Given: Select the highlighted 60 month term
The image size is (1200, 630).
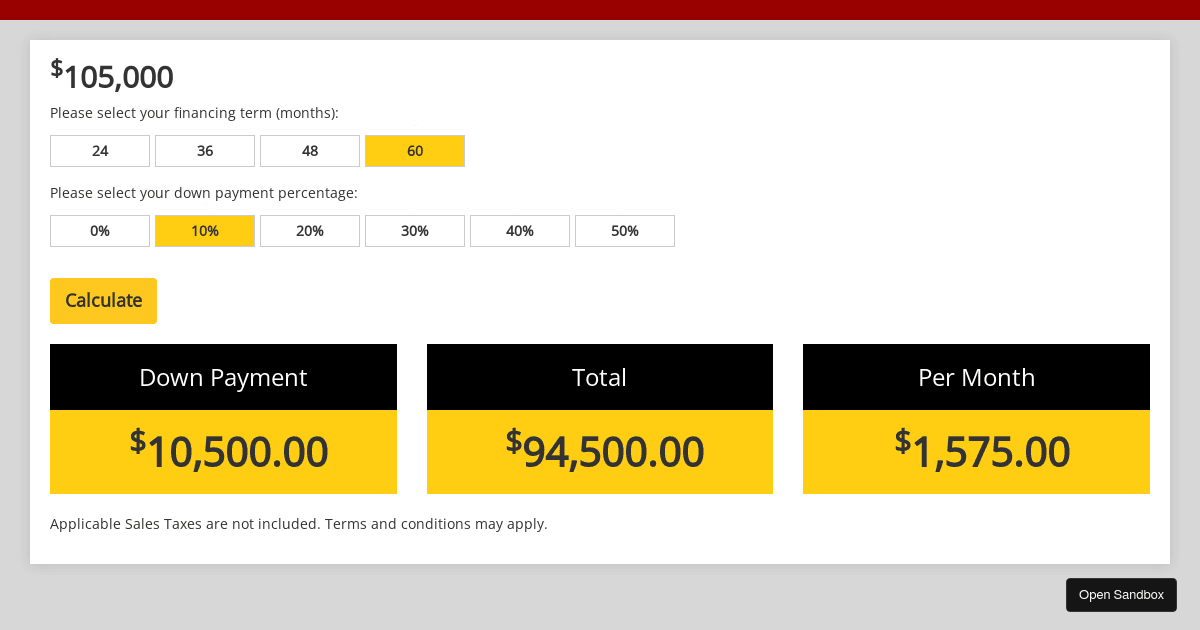Looking at the screenshot, I should 414,150.
